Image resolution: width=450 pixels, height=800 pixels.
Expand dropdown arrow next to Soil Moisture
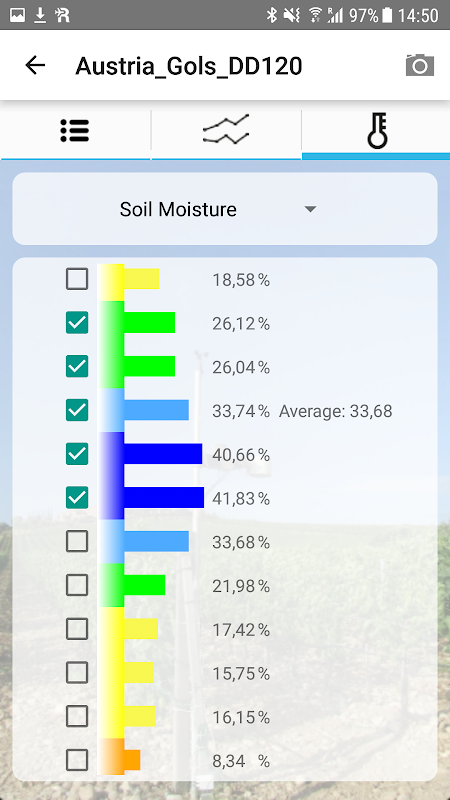tap(310, 209)
